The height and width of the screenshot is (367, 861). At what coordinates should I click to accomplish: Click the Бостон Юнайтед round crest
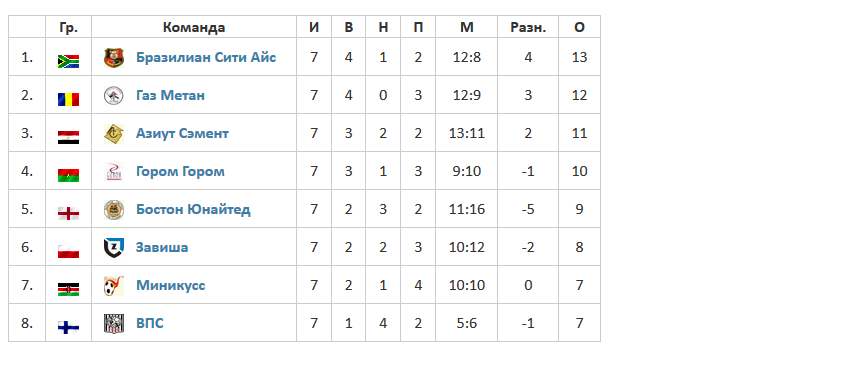[x=114, y=209]
